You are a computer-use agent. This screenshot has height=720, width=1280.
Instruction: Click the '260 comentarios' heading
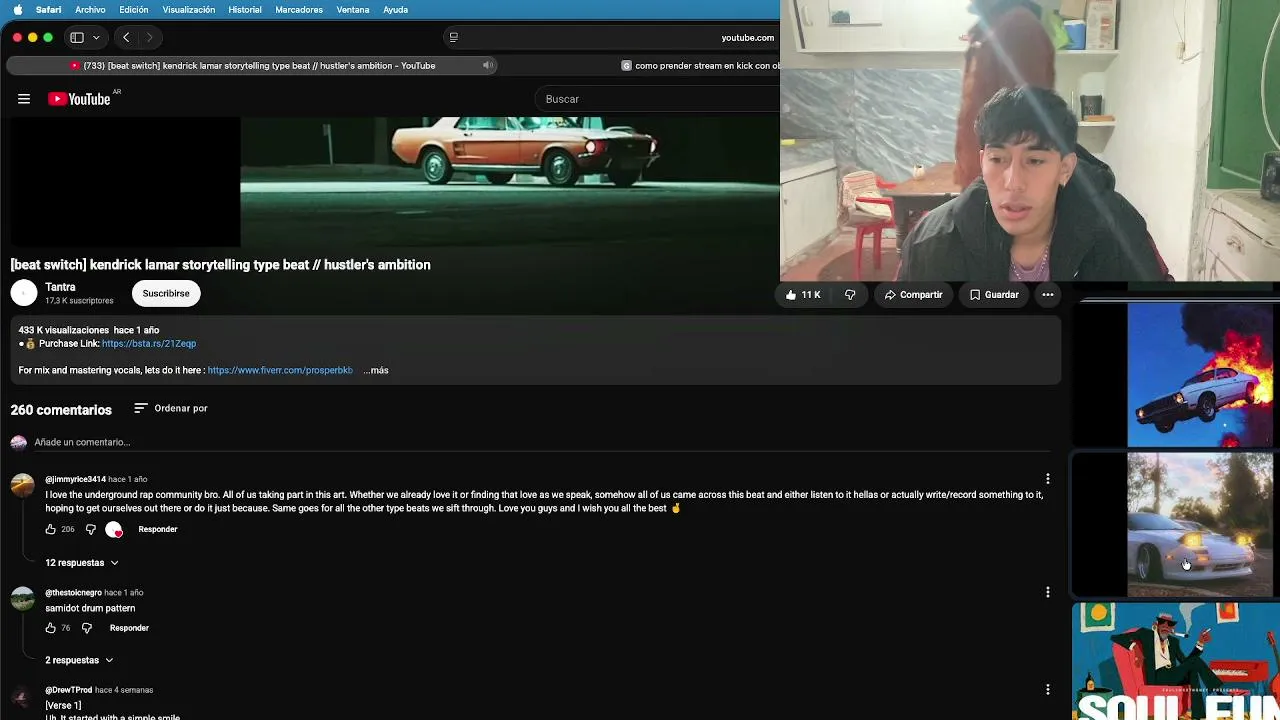[x=61, y=410]
